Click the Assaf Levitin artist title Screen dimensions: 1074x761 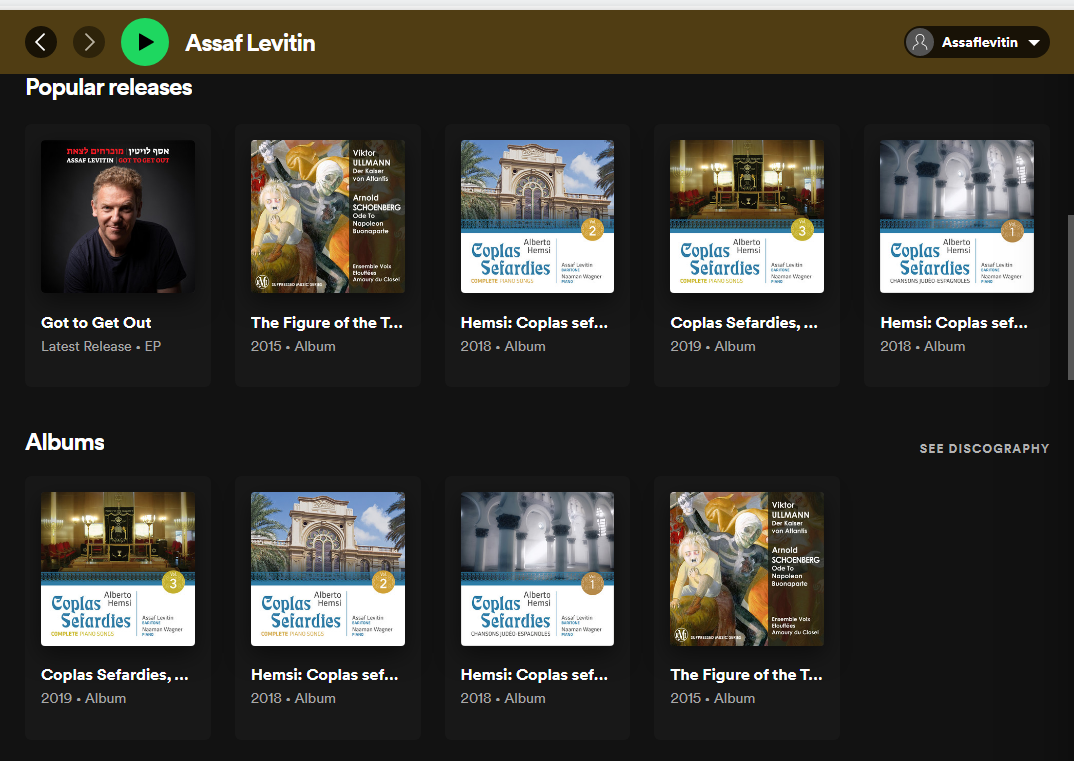point(250,43)
